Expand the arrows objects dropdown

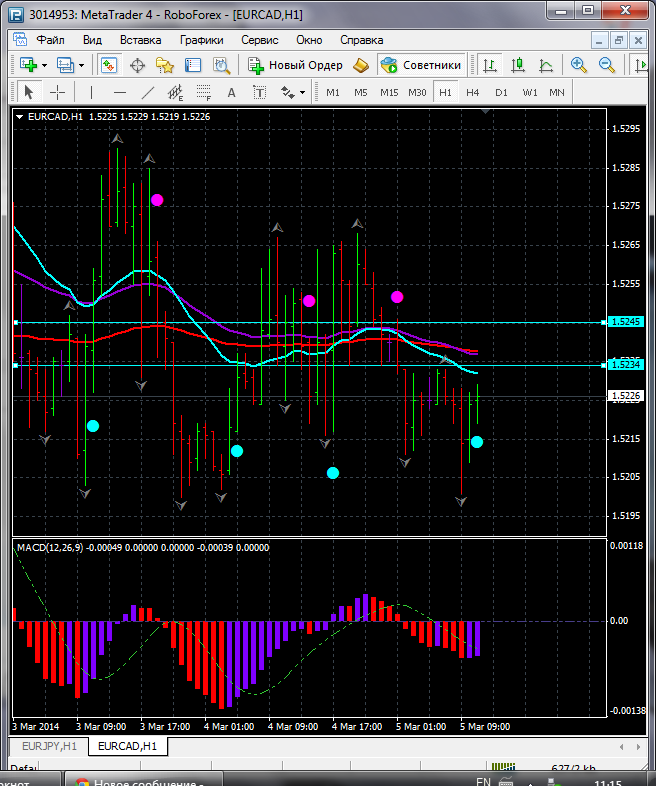(x=302, y=92)
